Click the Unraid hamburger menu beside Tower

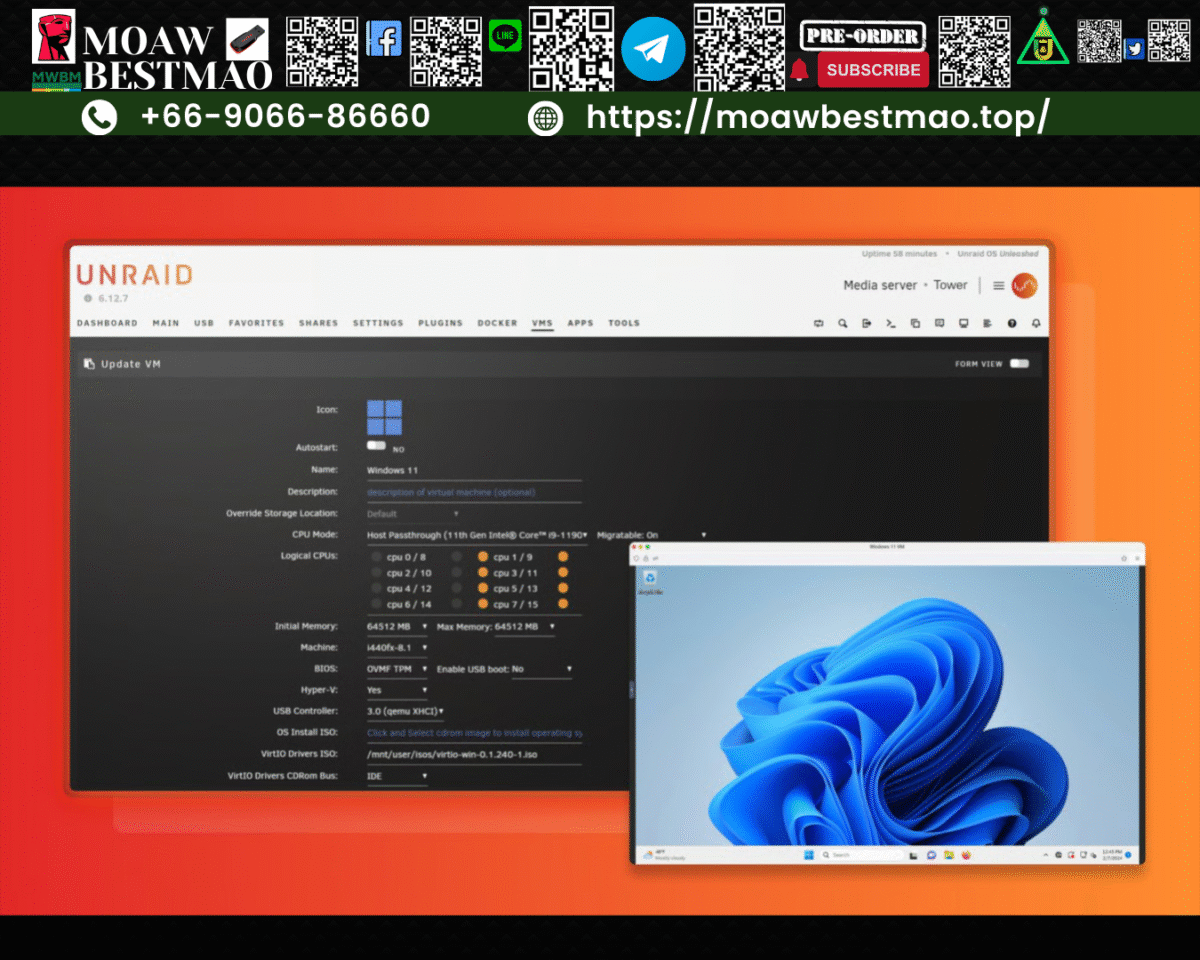tap(996, 285)
